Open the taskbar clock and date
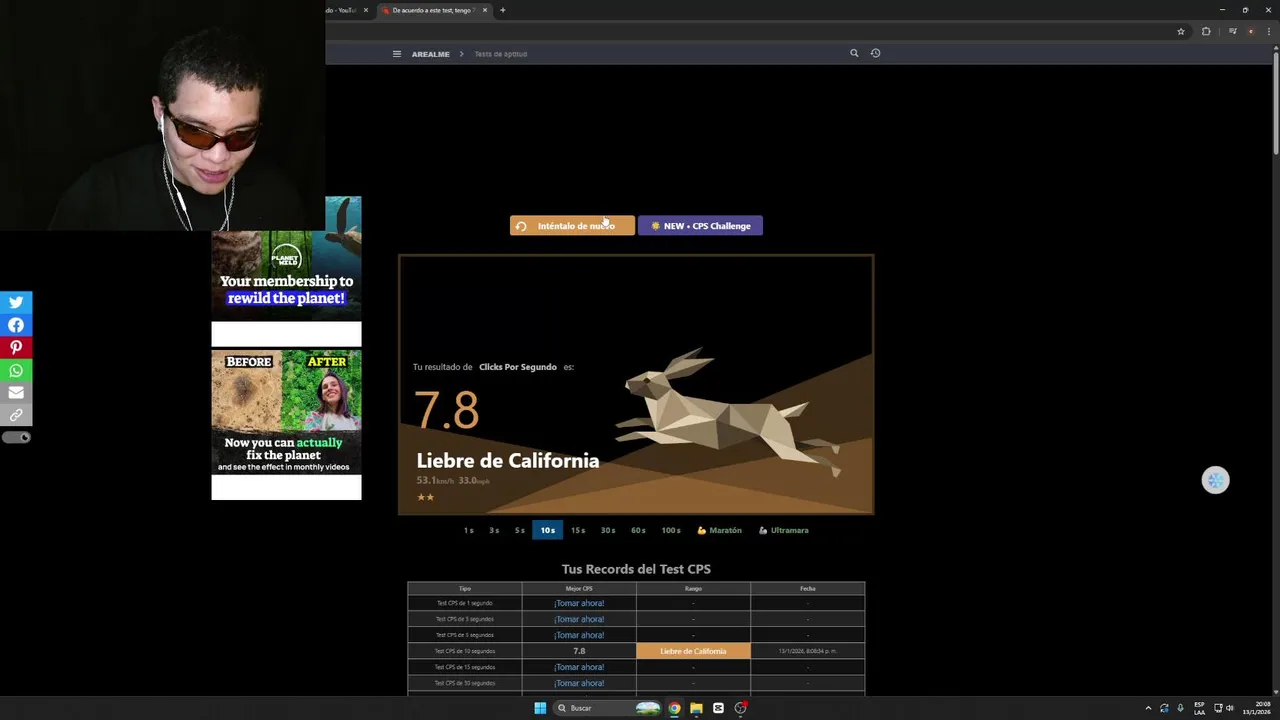The width and height of the screenshot is (1280, 720). click(1258, 708)
